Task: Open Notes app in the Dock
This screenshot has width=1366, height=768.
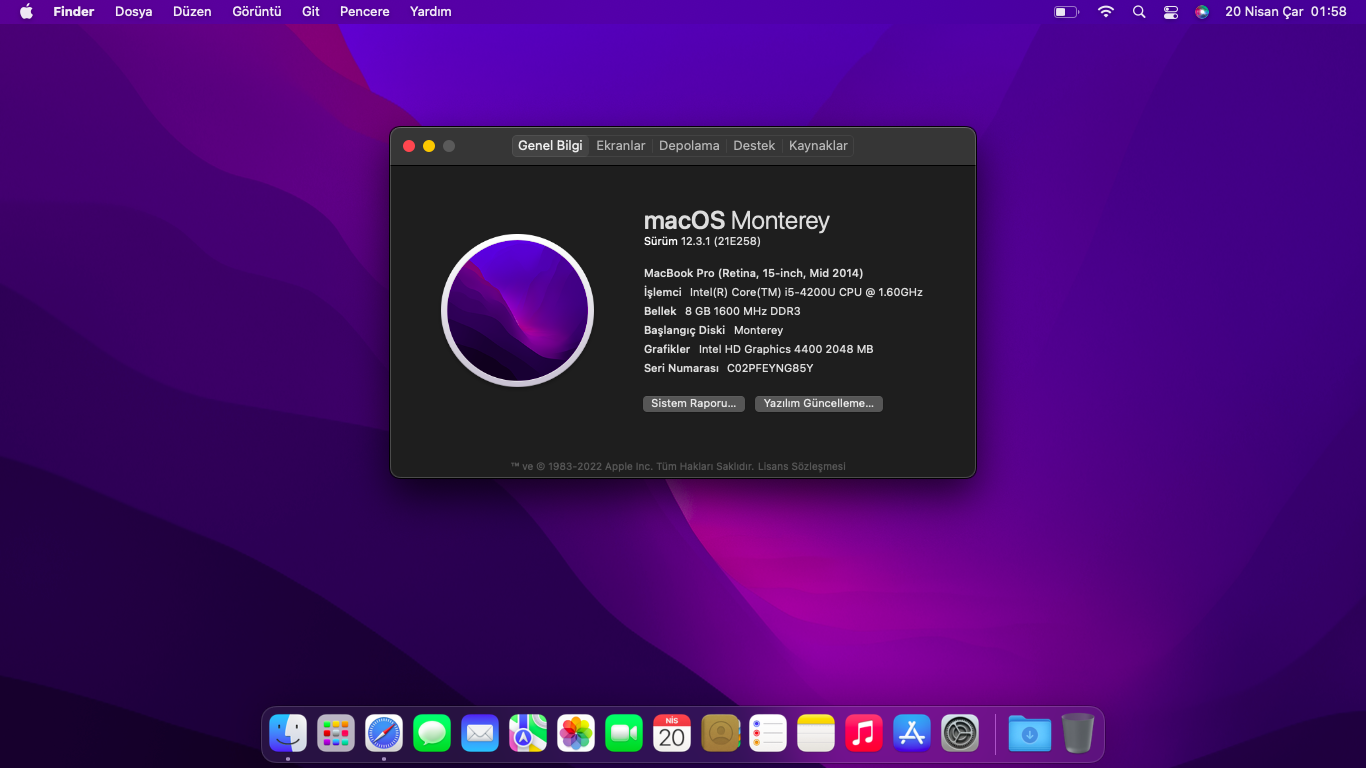Action: point(816,733)
